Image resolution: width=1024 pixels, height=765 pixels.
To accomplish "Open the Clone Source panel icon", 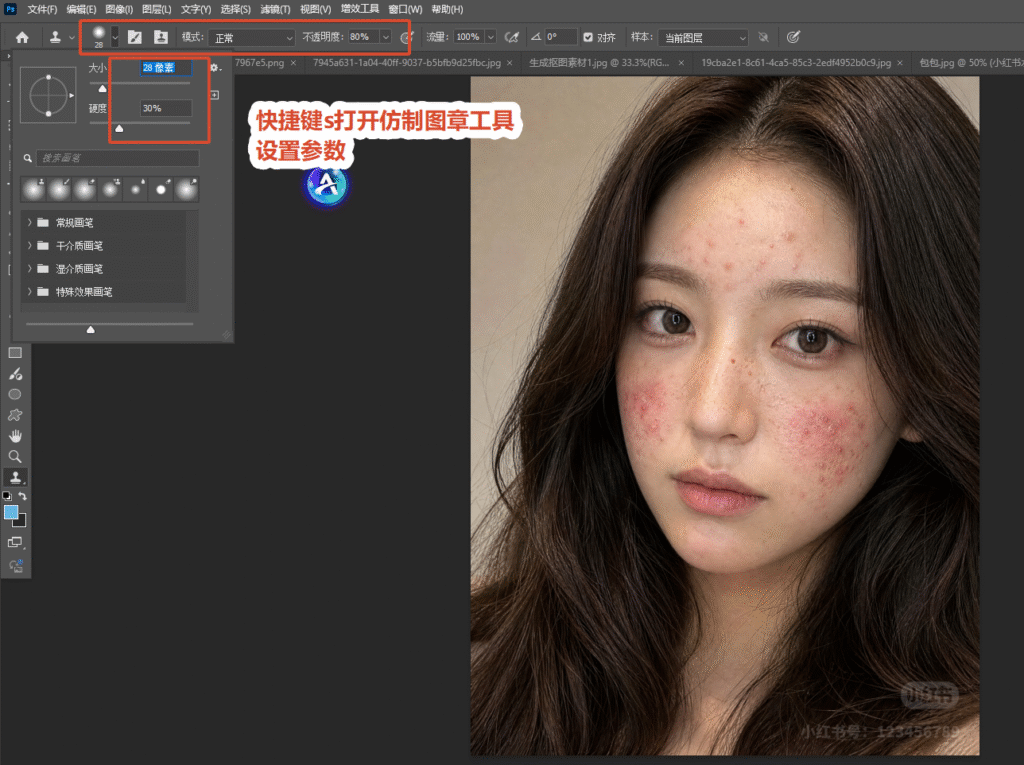I will pos(161,37).
